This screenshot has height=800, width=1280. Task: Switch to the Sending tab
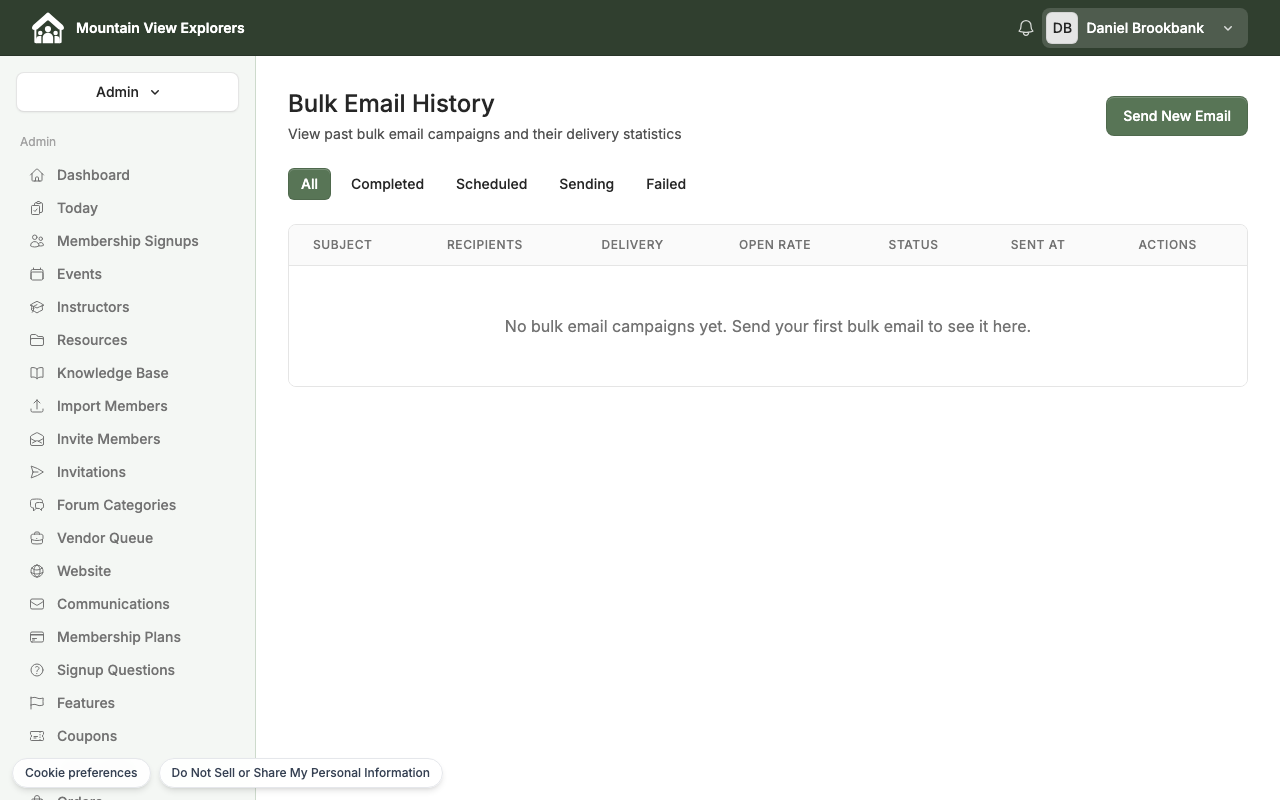click(x=586, y=184)
